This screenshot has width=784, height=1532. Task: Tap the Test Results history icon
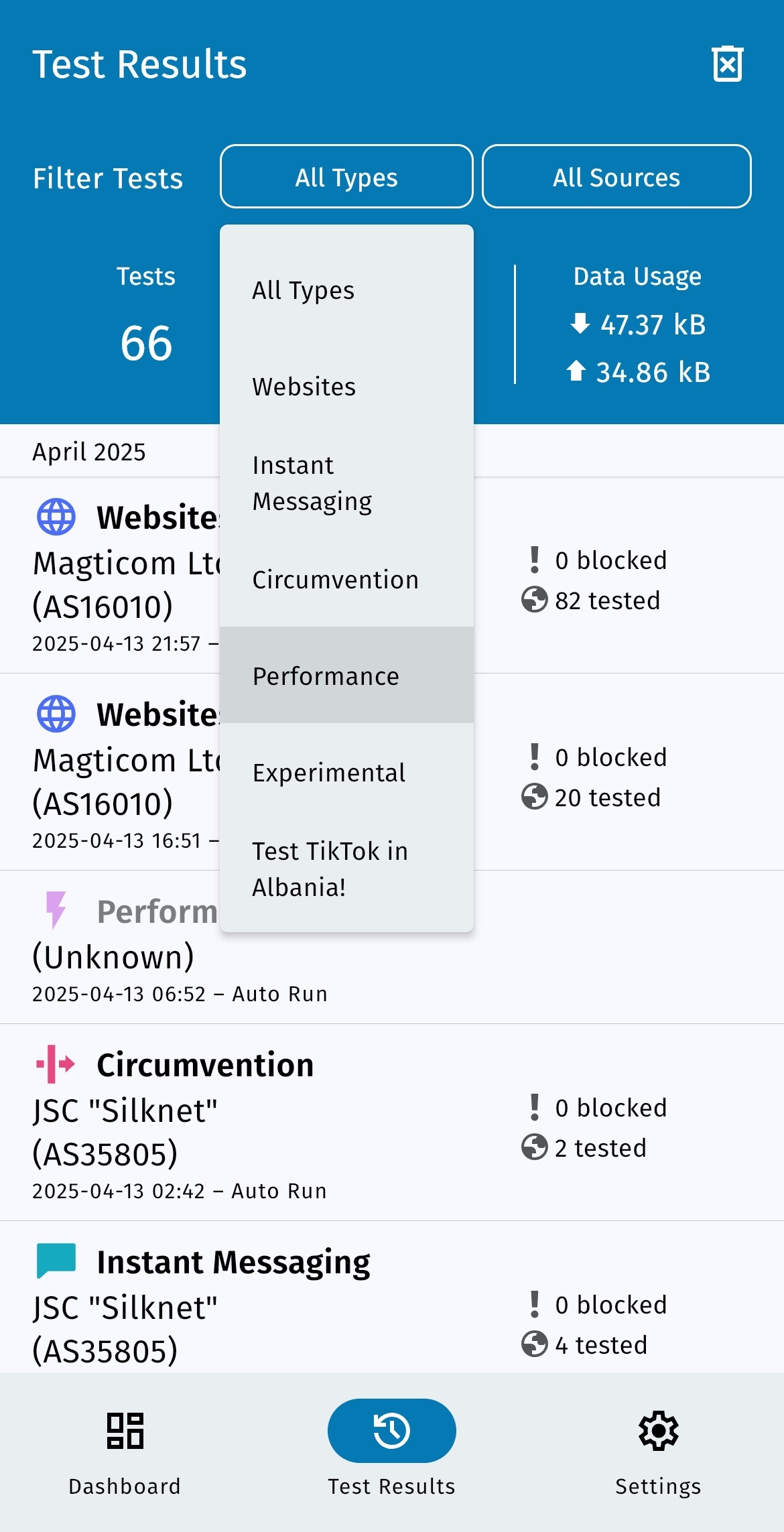[x=391, y=1430]
